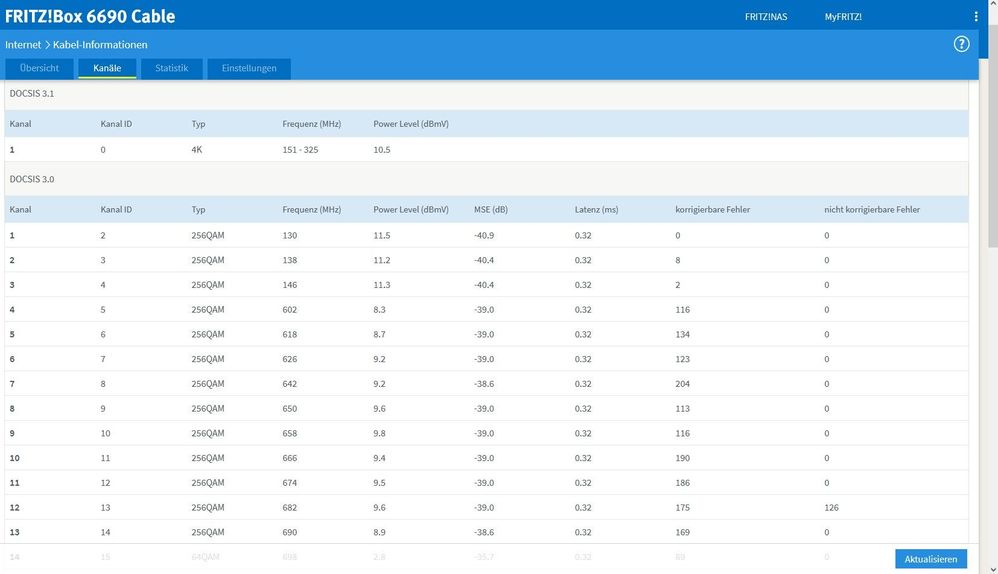Click the FRITZ!Box 6690 Cable title
Image resolution: width=998 pixels, height=574 pixels.
pyautogui.click(x=90, y=16)
